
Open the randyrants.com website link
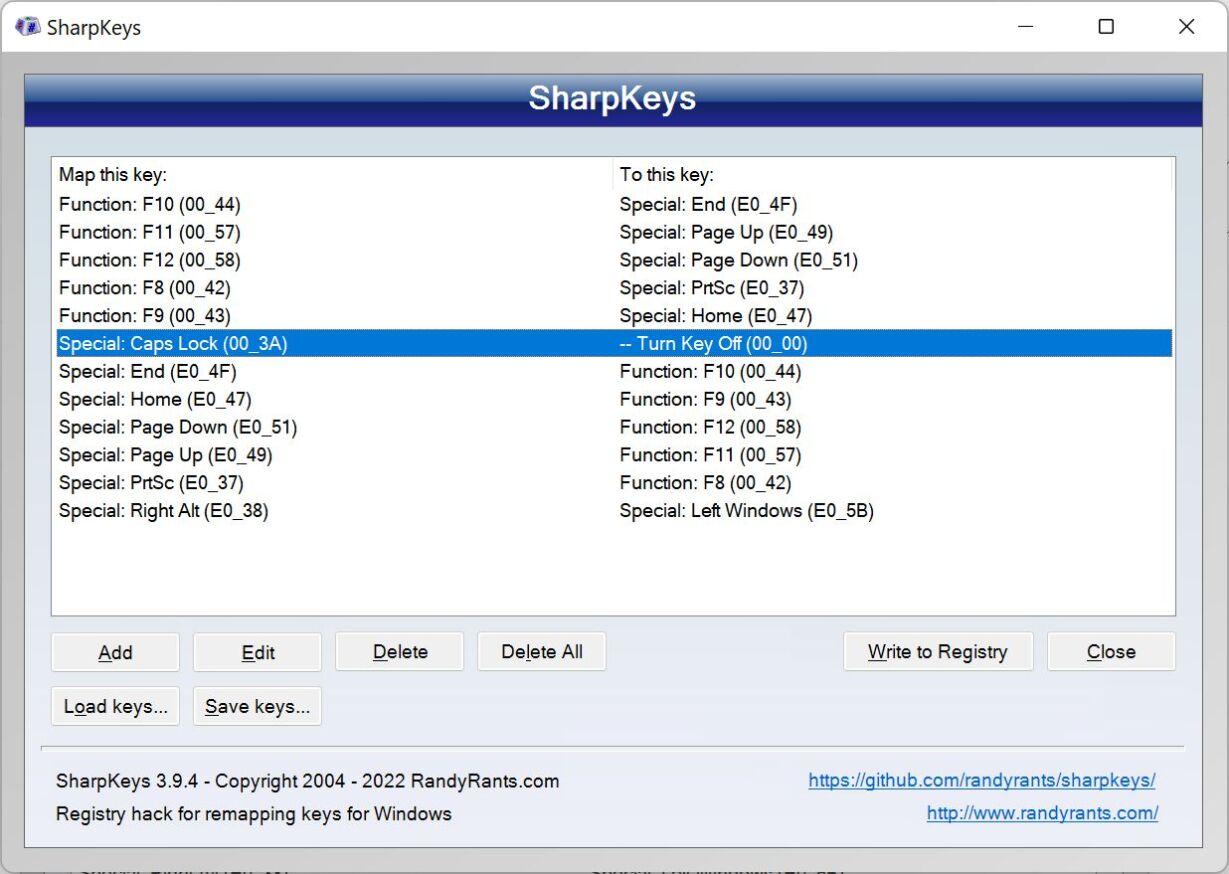click(x=1042, y=813)
